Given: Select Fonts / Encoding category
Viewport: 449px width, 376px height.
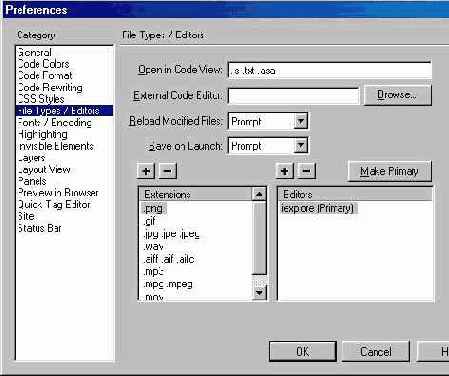Looking at the screenshot, I should [x=55, y=123].
